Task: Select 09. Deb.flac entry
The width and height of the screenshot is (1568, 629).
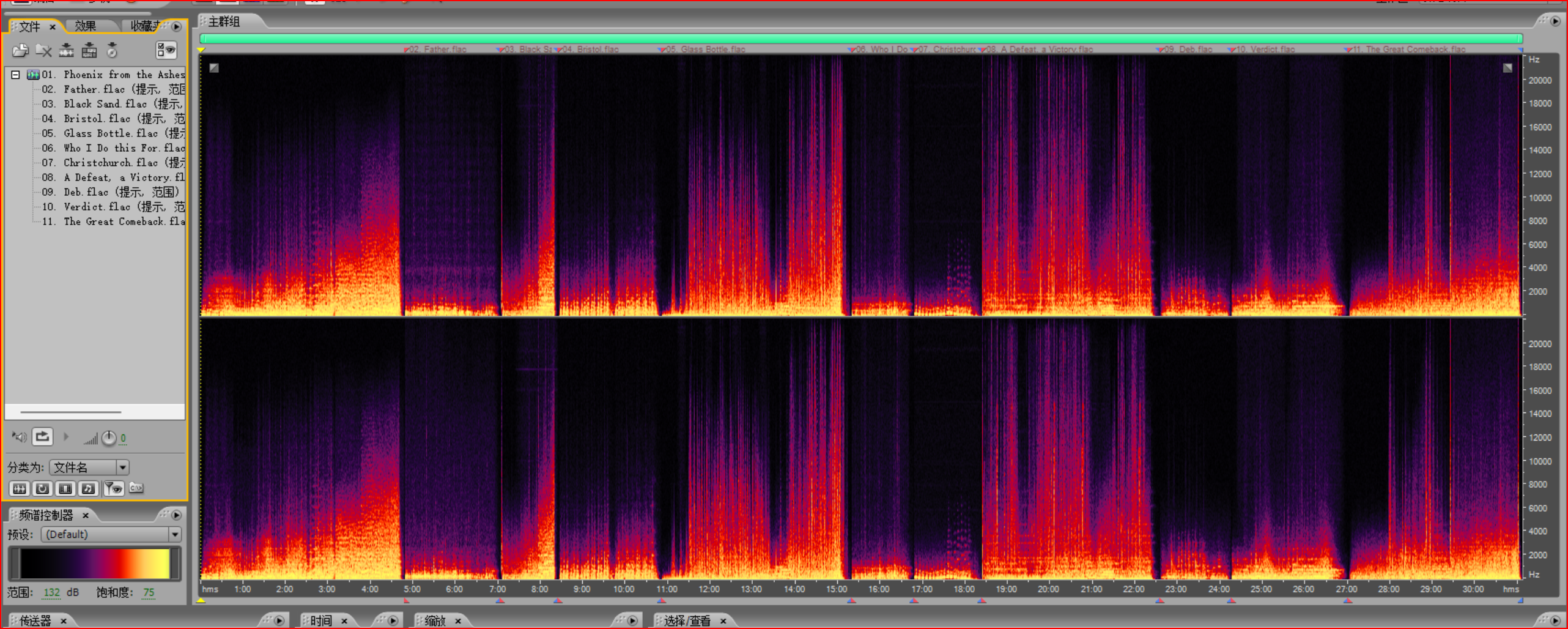Action: pyautogui.click(x=110, y=192)
